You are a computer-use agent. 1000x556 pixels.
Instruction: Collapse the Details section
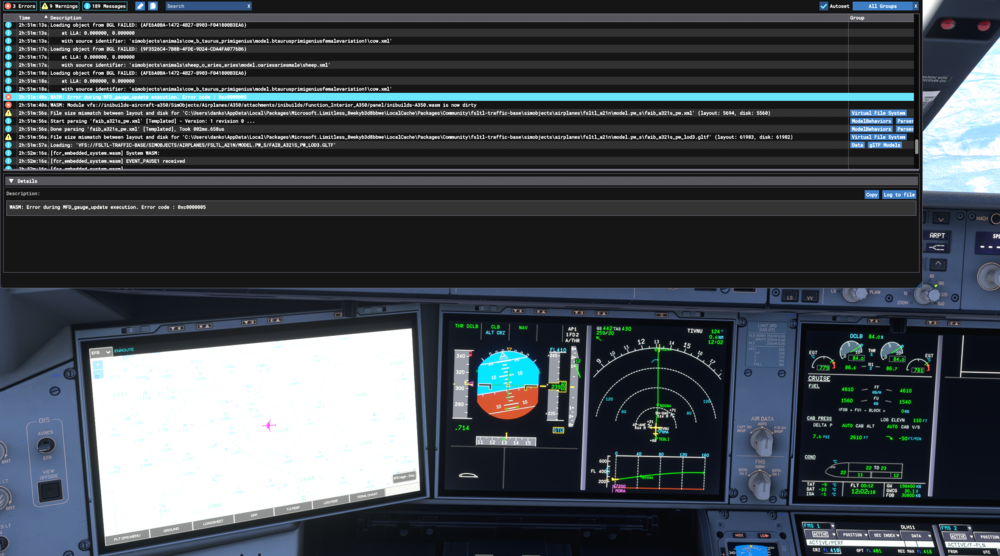11,181
